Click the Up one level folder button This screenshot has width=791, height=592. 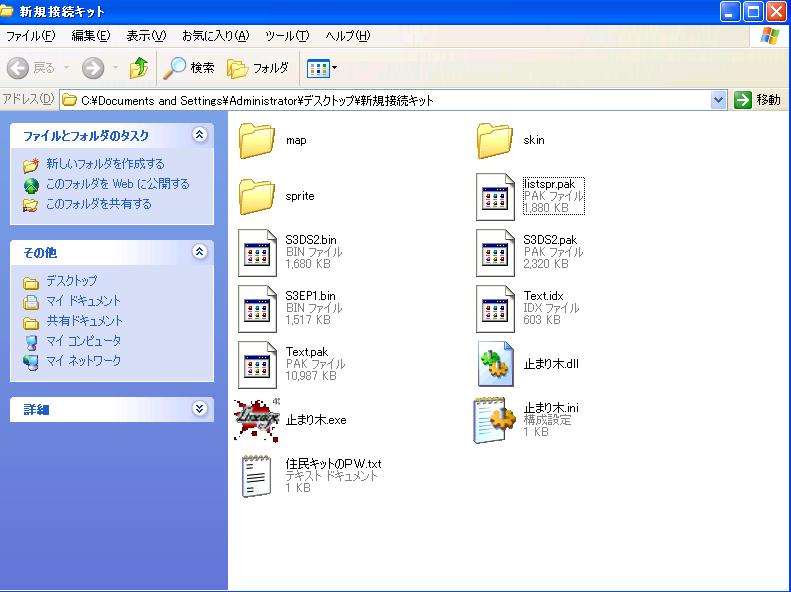pos(139,68)
